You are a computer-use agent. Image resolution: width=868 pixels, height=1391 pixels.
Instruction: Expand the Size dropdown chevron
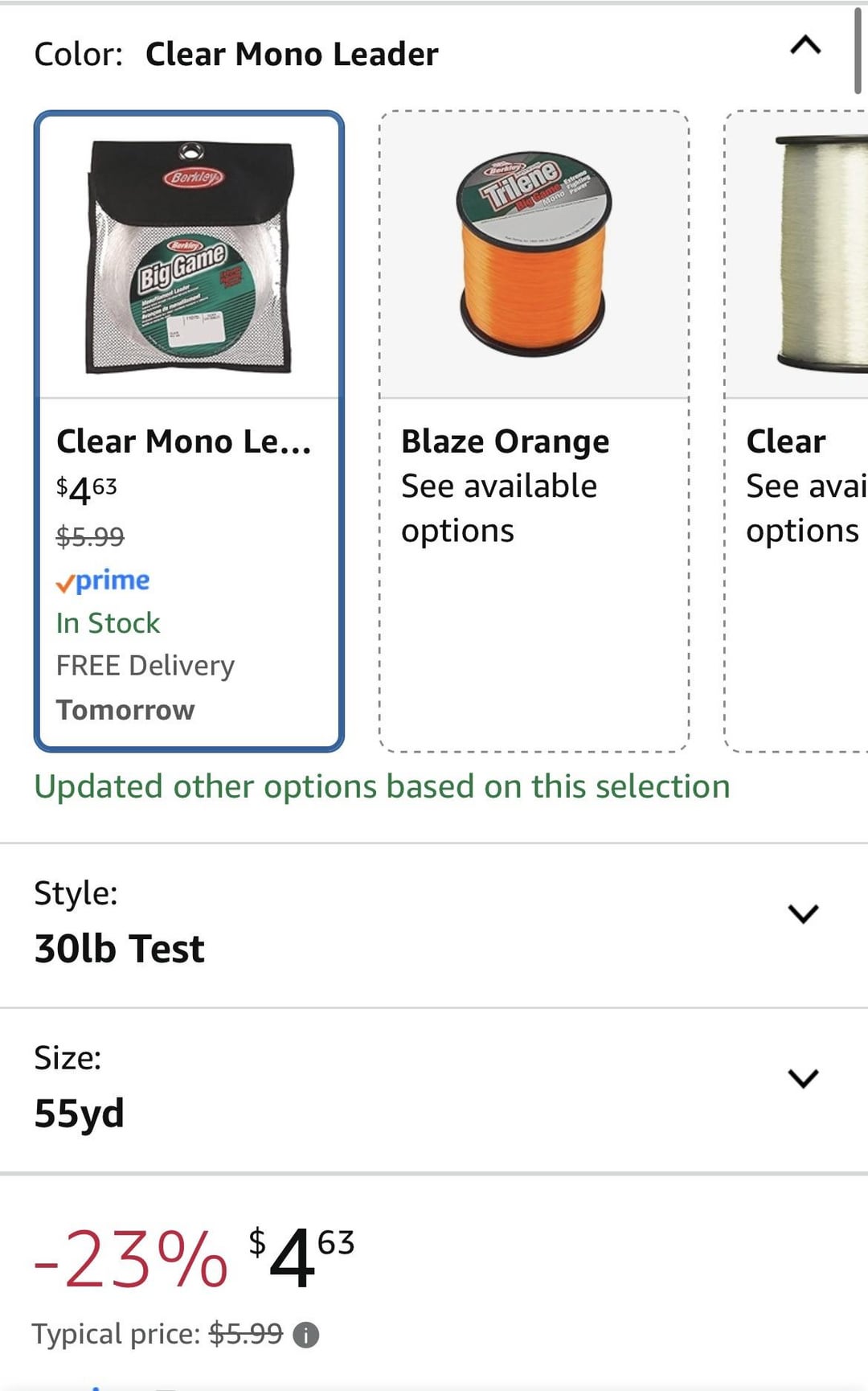803,1078
